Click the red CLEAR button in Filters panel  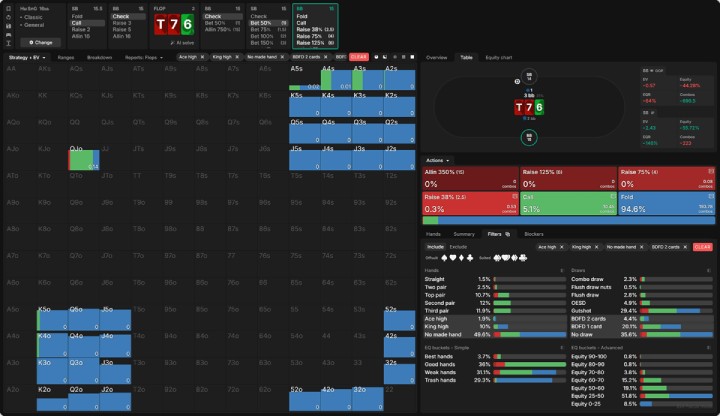pos(703,247)
